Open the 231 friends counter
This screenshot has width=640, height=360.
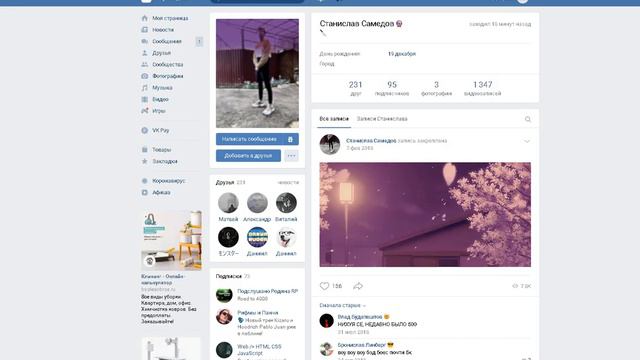pos(356,88)
